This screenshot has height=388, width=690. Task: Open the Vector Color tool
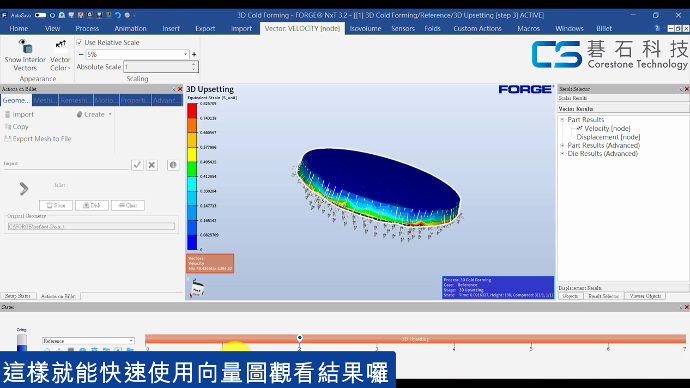tap(60, 56)
